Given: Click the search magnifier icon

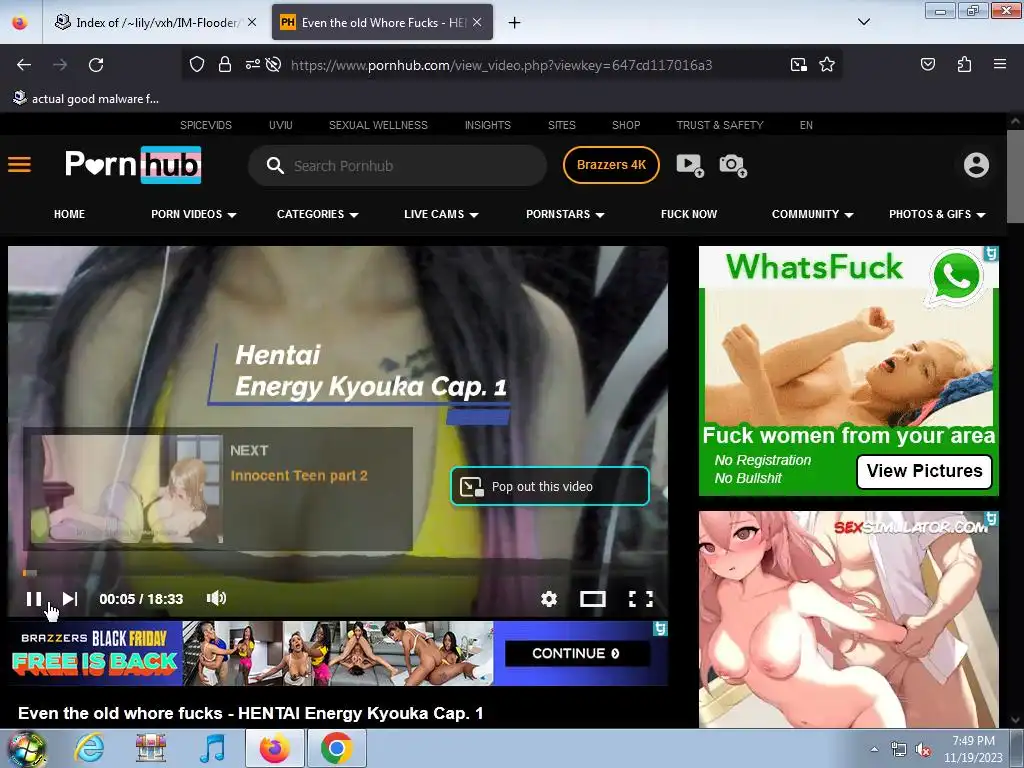Looking at the screenshot, I should (275, 165).
